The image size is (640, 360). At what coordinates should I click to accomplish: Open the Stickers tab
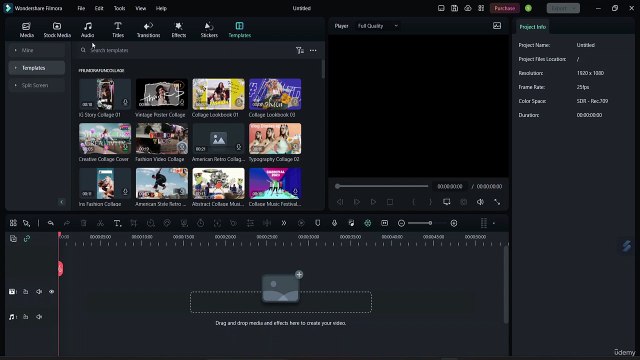209,30
